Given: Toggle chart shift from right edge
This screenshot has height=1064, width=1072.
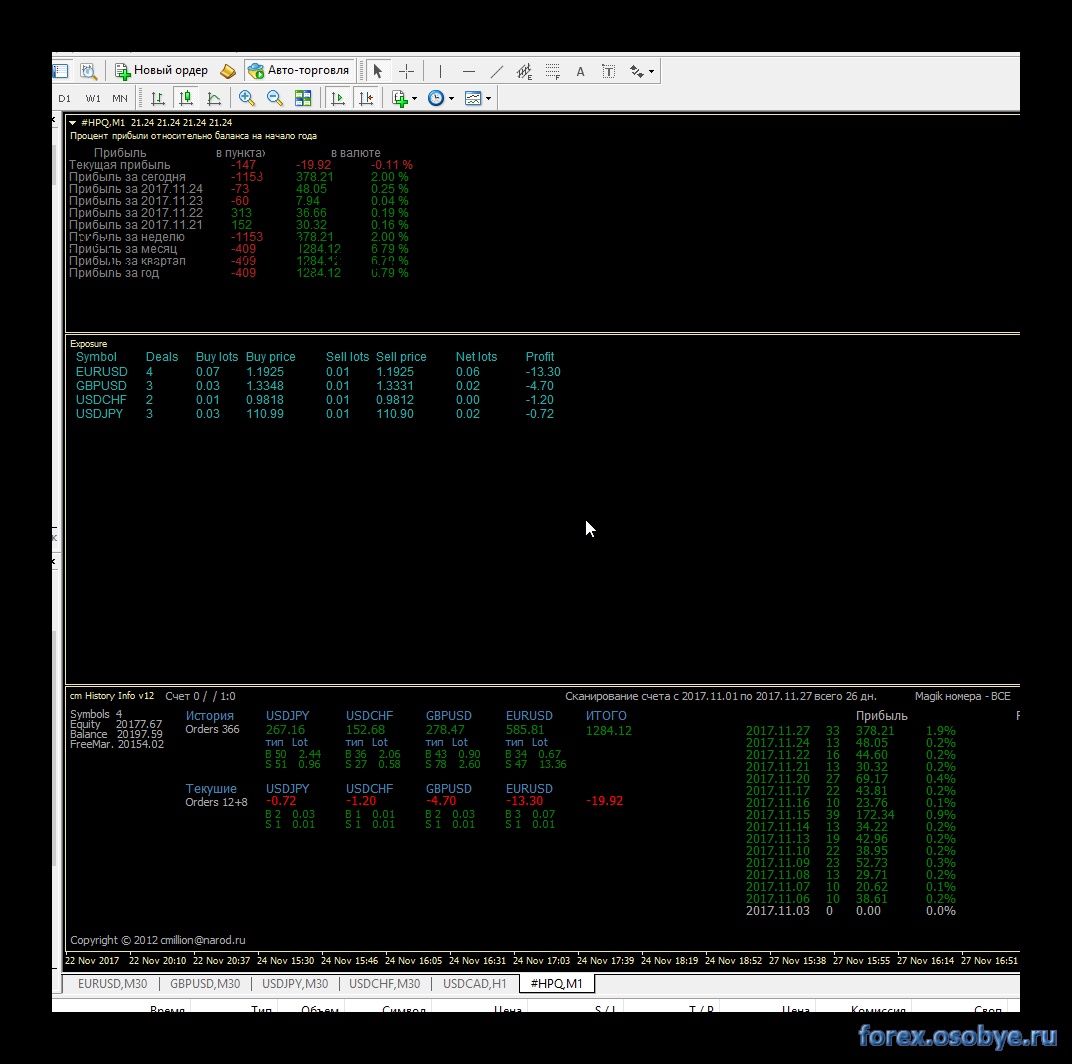Looking at the screenshot, I should (366, 98).
